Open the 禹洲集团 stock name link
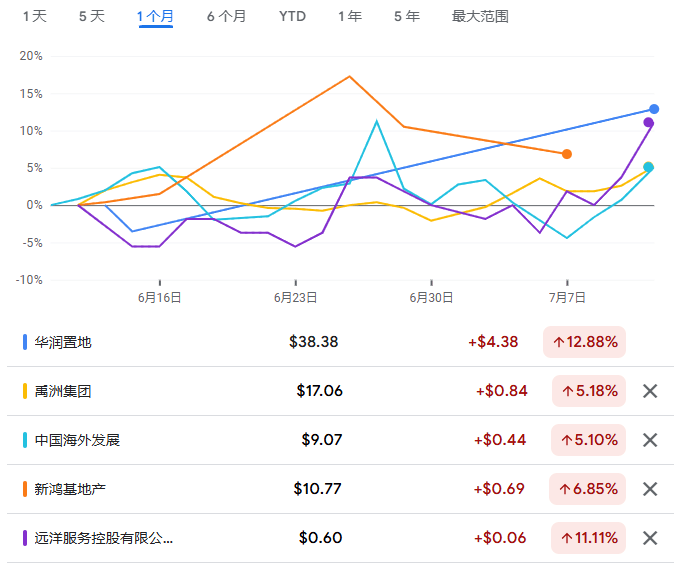This screenshot has height=572, width=693. pyautogui.click(x=63, y=391)
